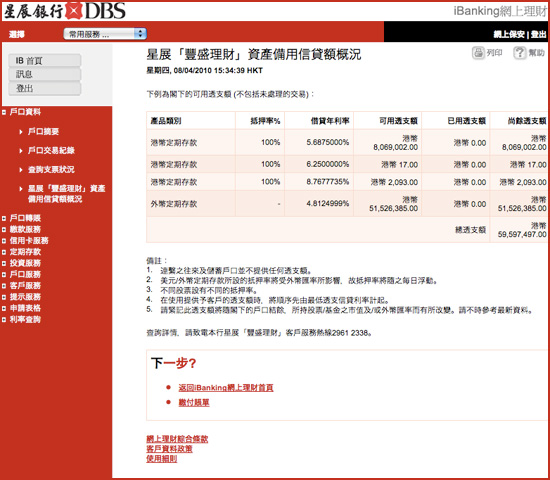Open the 客戶資料政策 link
Viewport: 550px width, 480px height.
[x=169, y=449]
